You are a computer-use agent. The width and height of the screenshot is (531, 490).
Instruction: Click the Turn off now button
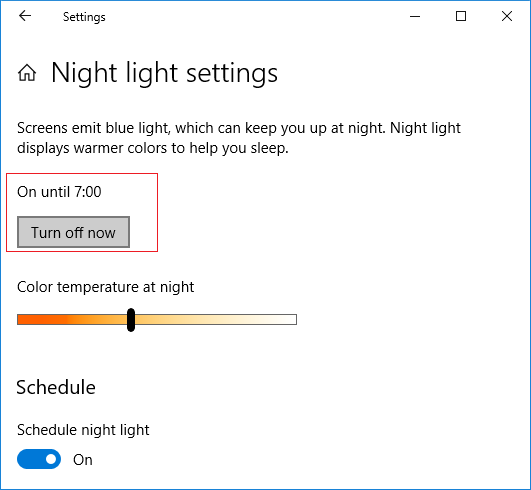73,232
